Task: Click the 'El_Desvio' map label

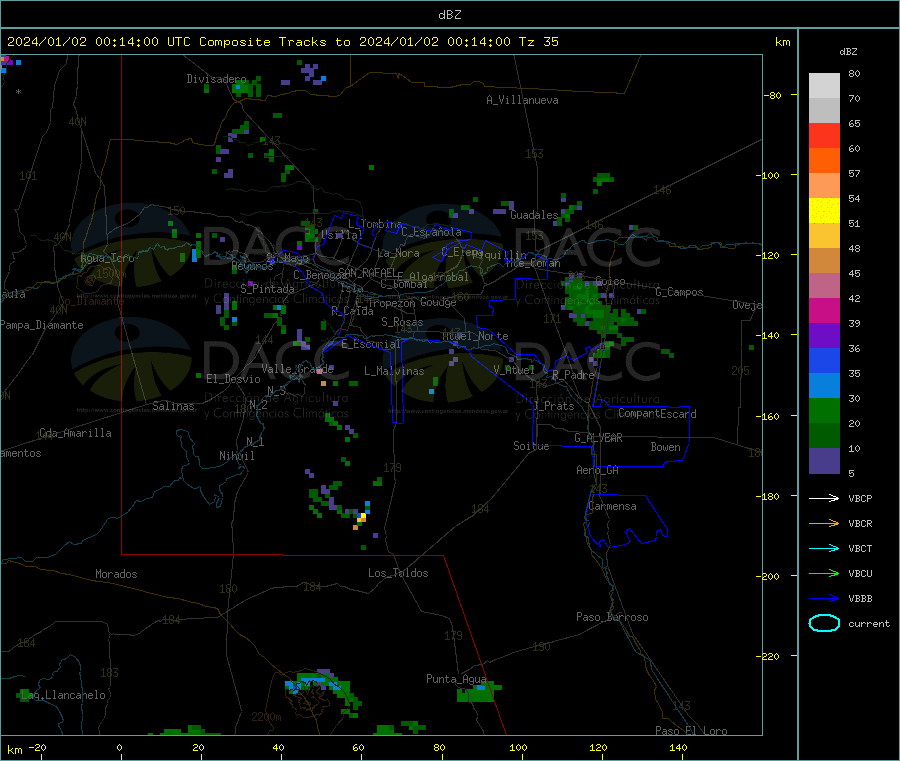Action: click(x=233, y=379)
